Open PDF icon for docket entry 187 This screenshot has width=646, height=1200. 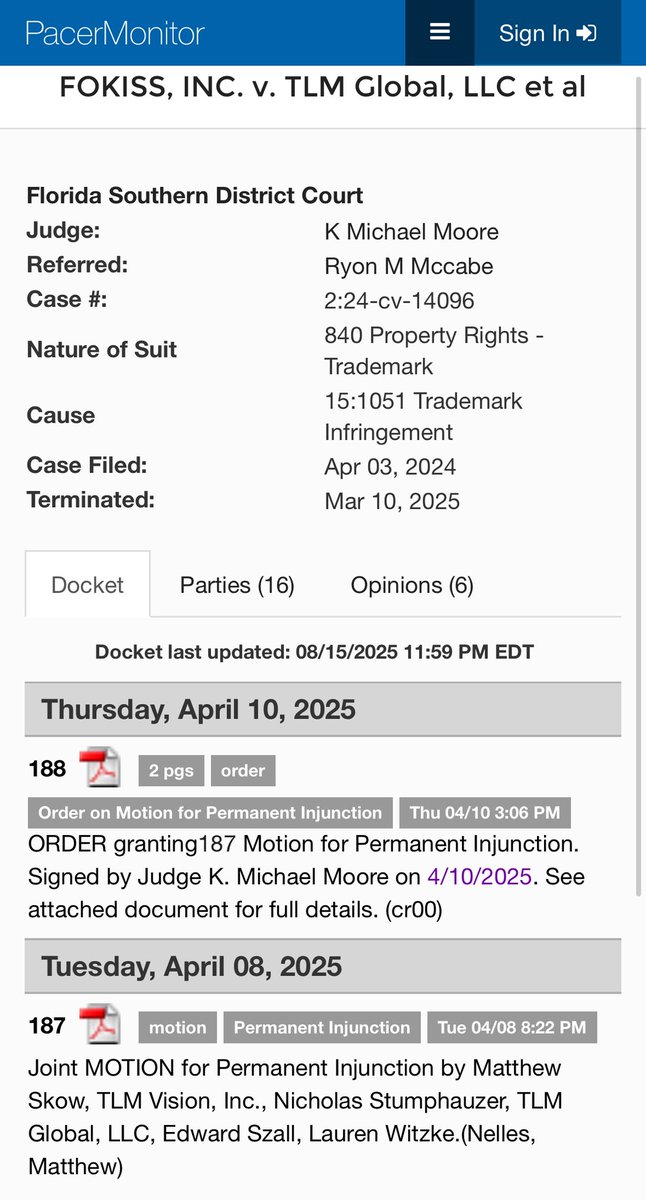click(100, 1026)
